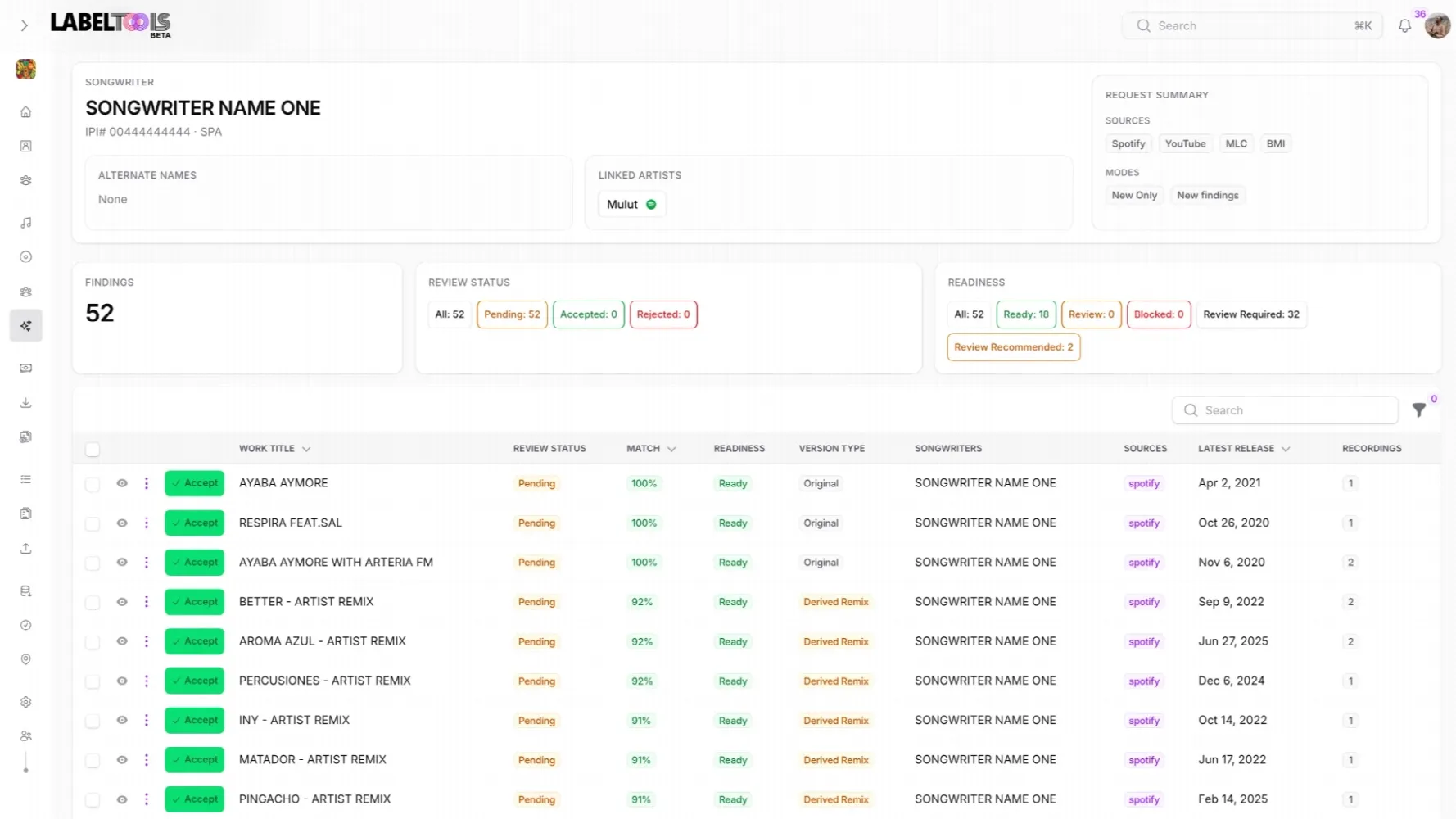The width and height of the screenshot is (1456, 819).
Task: Open the notifications bell
Action: tap(1404, 26)
